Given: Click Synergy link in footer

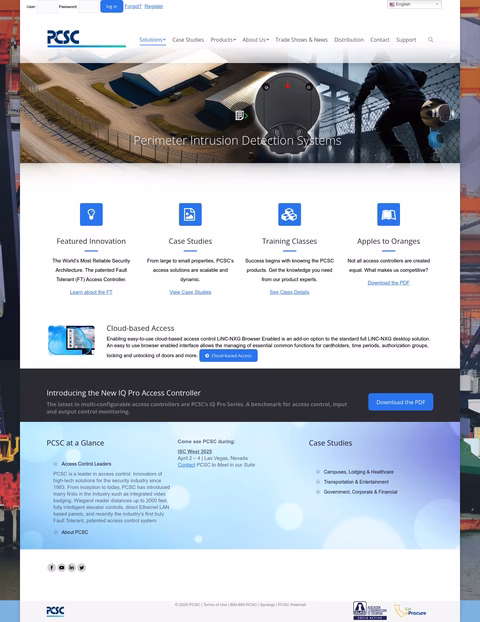Looking at the screenshot, I should [x=268, y=605].
